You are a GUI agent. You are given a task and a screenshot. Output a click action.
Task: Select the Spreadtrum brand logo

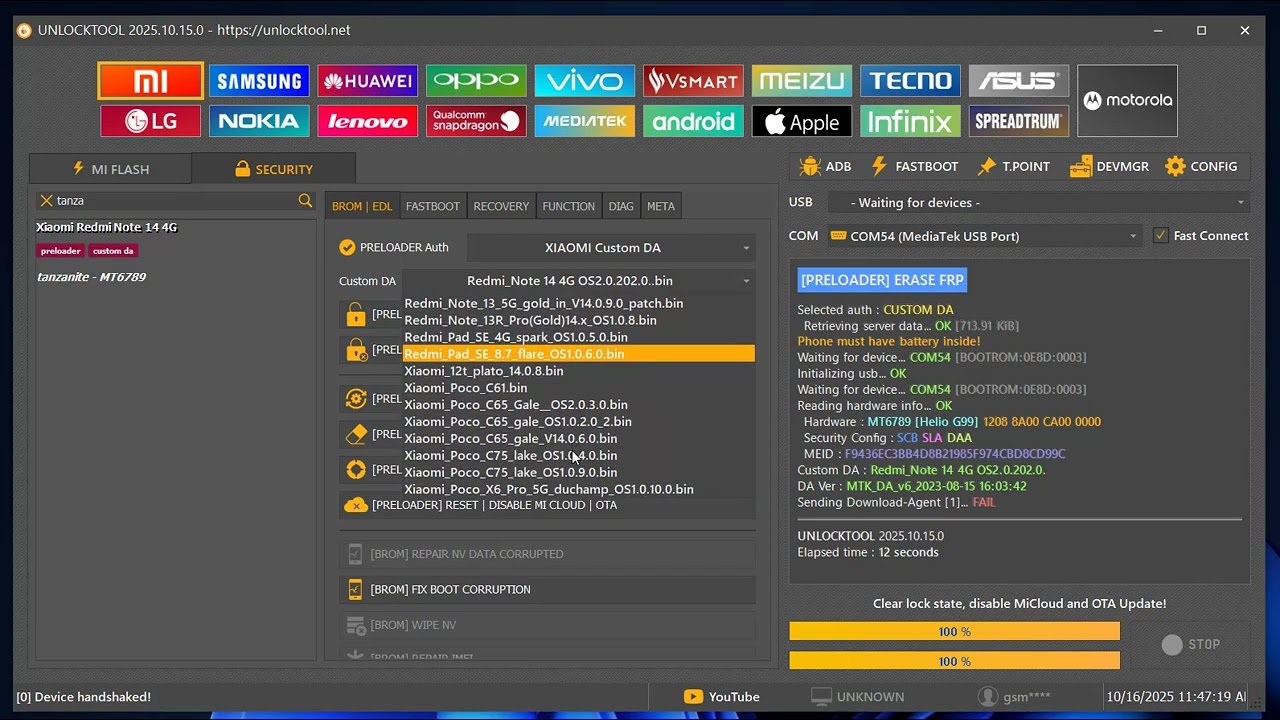1019,121
